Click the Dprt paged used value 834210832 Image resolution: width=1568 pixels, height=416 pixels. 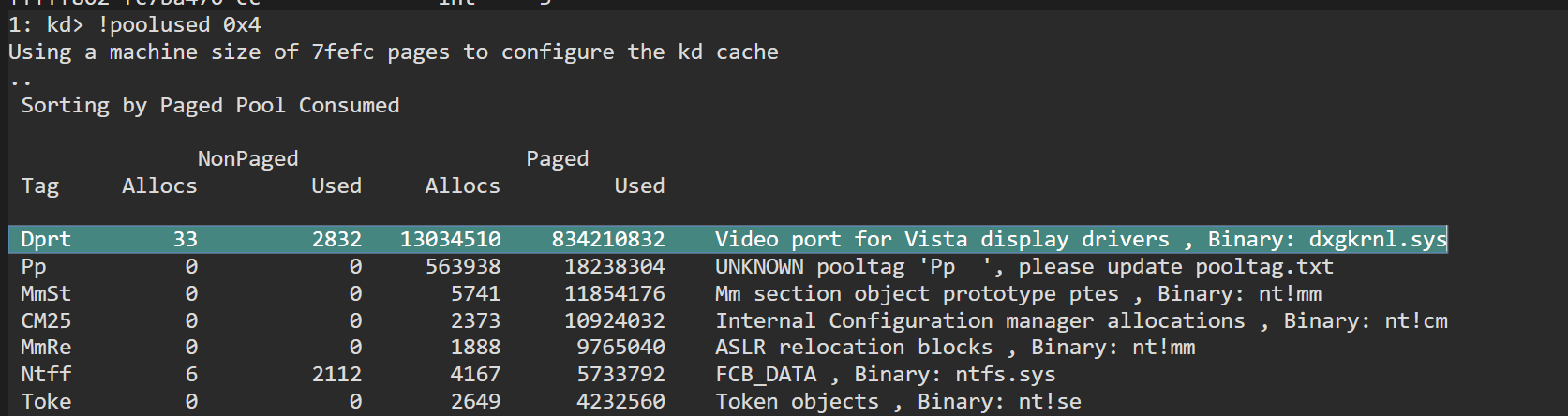[607, 239]
